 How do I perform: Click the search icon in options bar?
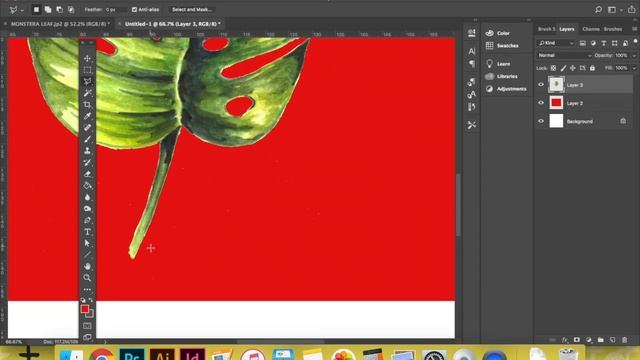[x=598, y=9]
